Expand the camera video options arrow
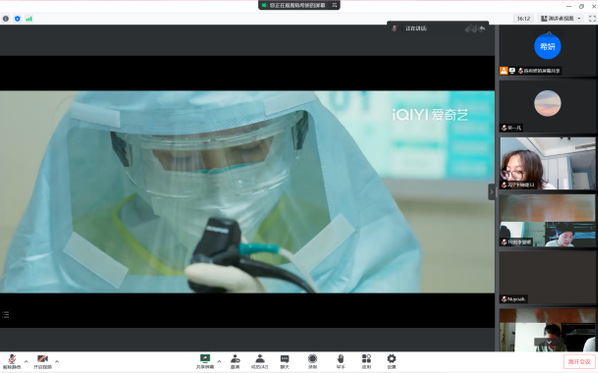The image size is (598, 373). point(57,361)
